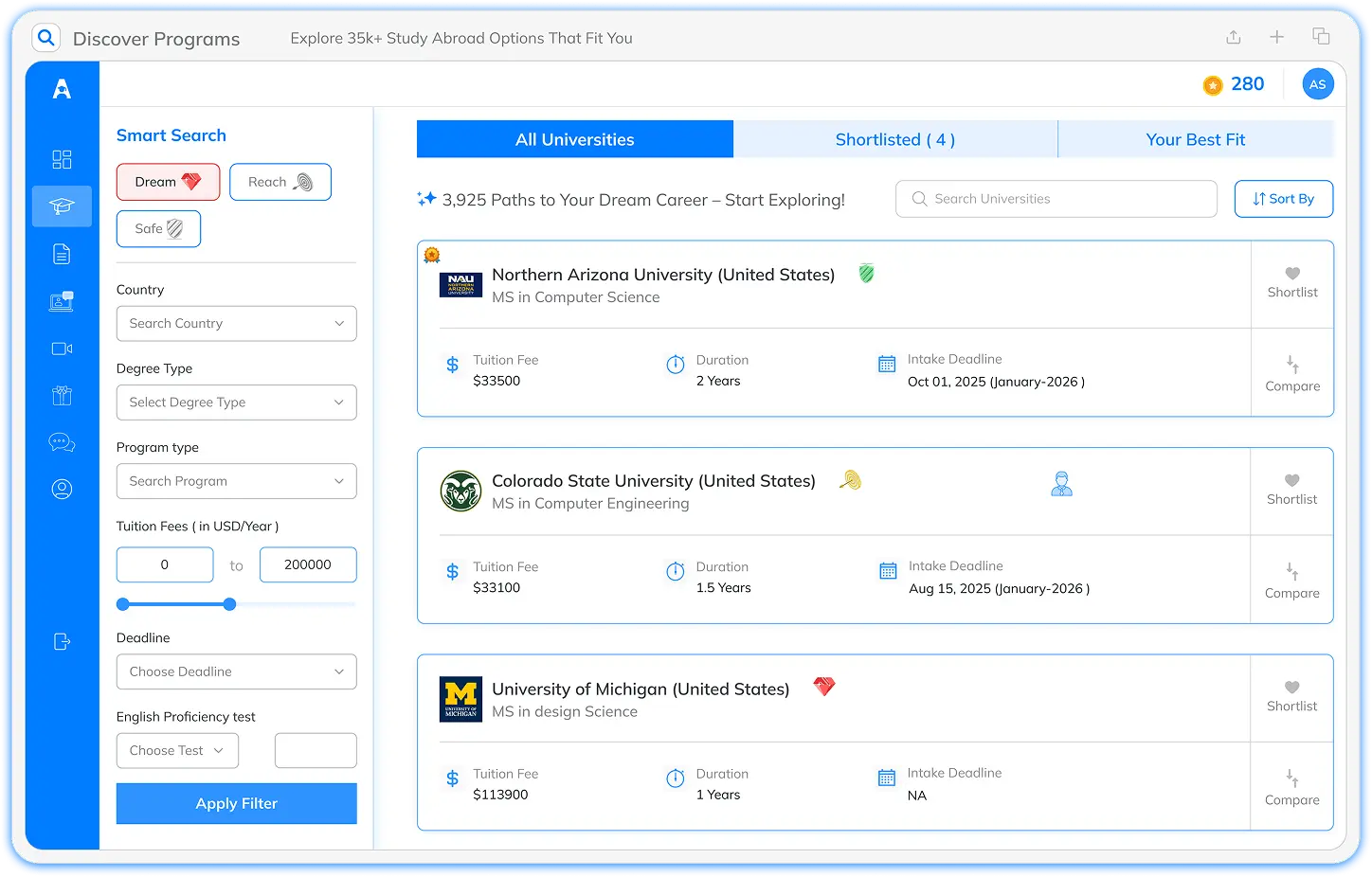
Task: Open the documents icon in sidebar
Action: [62, 254]
